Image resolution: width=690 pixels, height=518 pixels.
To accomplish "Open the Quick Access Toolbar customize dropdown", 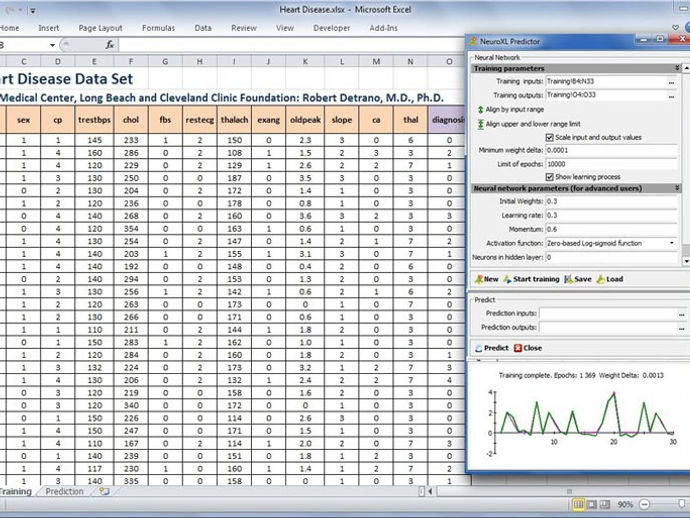I will (33, 11).
